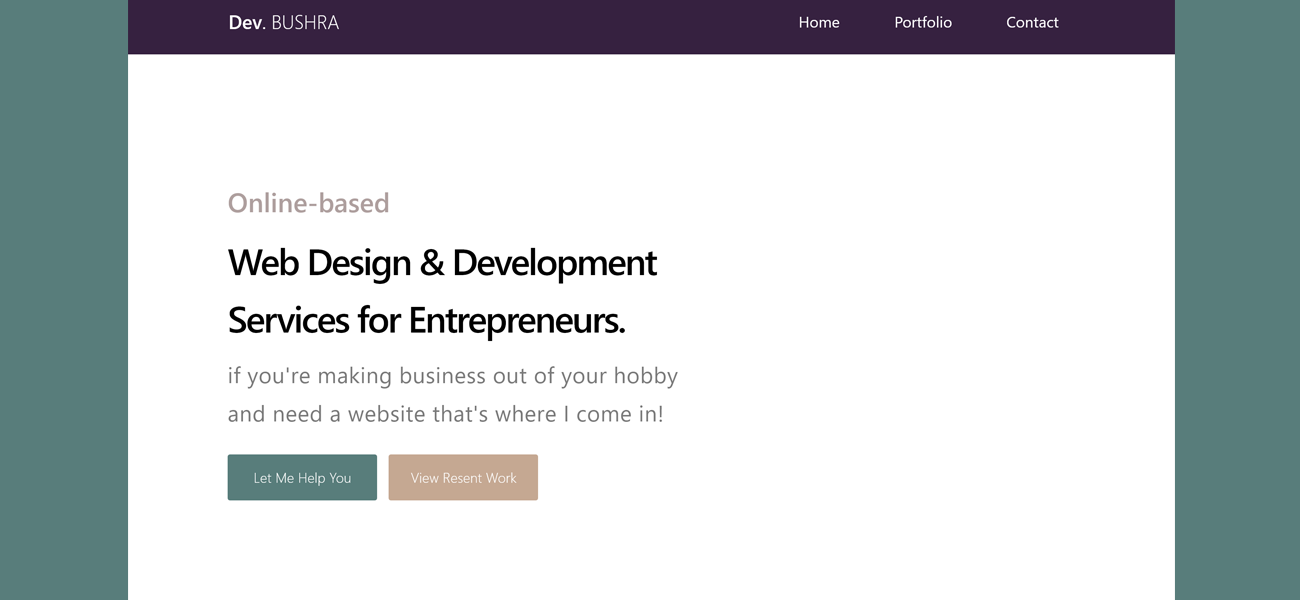The width and height of the screenshot is (1300, 600).
Task: Click the teal background right of the page
Action: click(1237, 300)
